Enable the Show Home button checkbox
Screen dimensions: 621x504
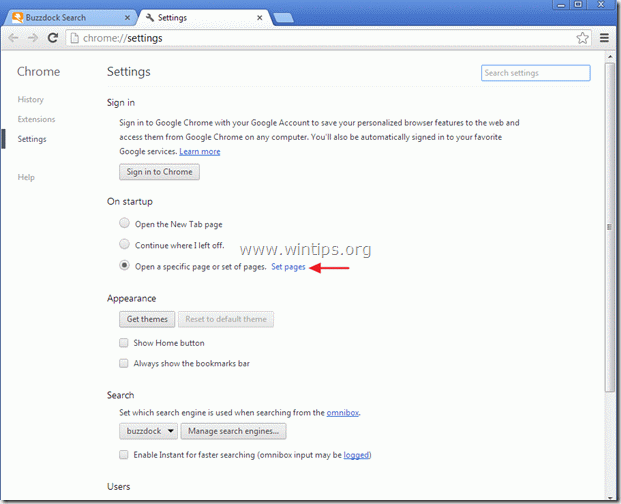click(124, 342)
